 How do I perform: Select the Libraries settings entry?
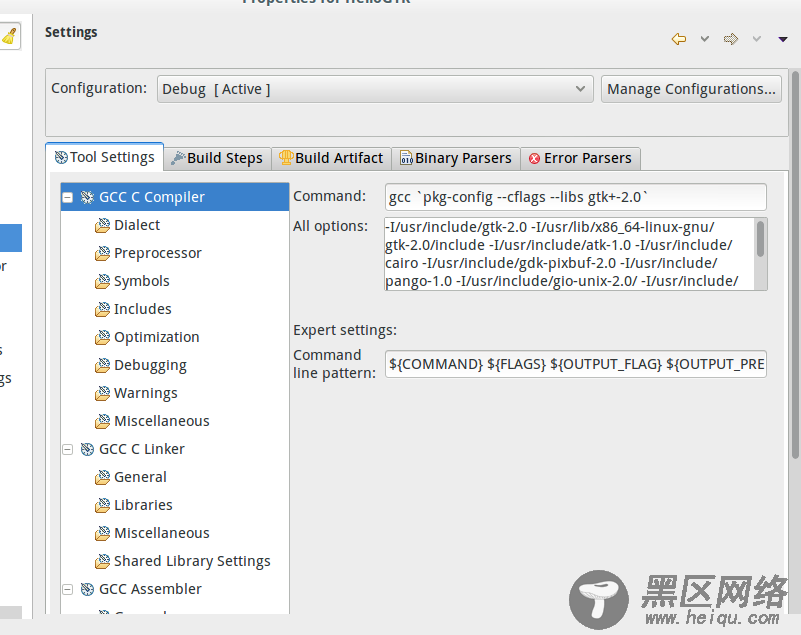tap(143, 505)
